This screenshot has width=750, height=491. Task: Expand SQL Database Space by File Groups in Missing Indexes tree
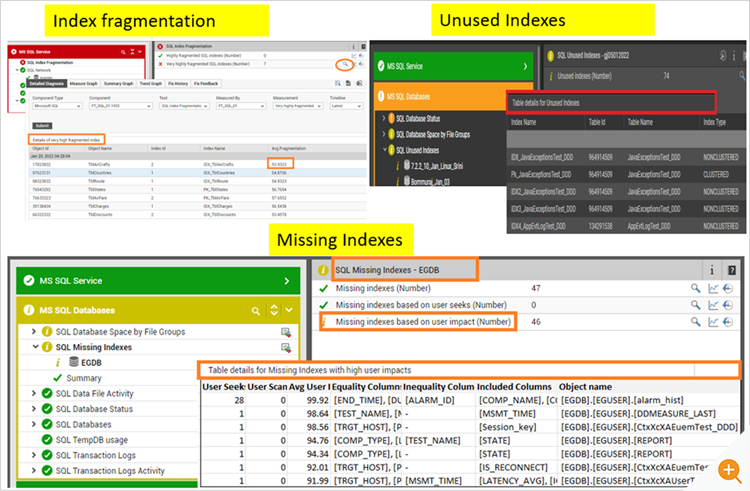pos(33,331)
